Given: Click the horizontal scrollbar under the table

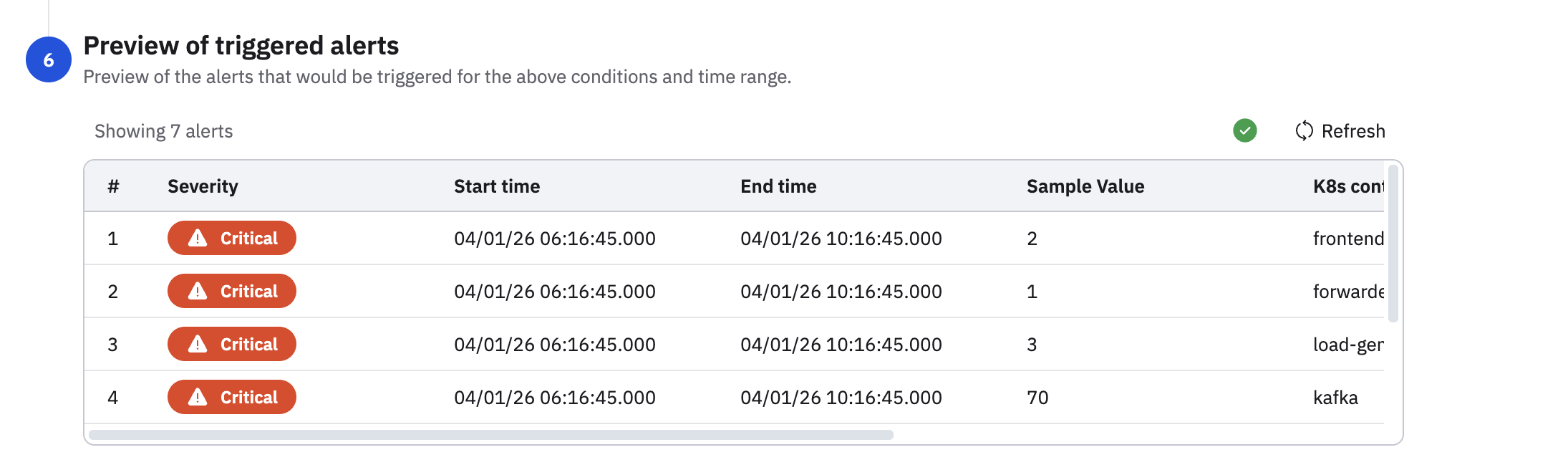Looking at the screenshot, I should click(x=491, y=435).
